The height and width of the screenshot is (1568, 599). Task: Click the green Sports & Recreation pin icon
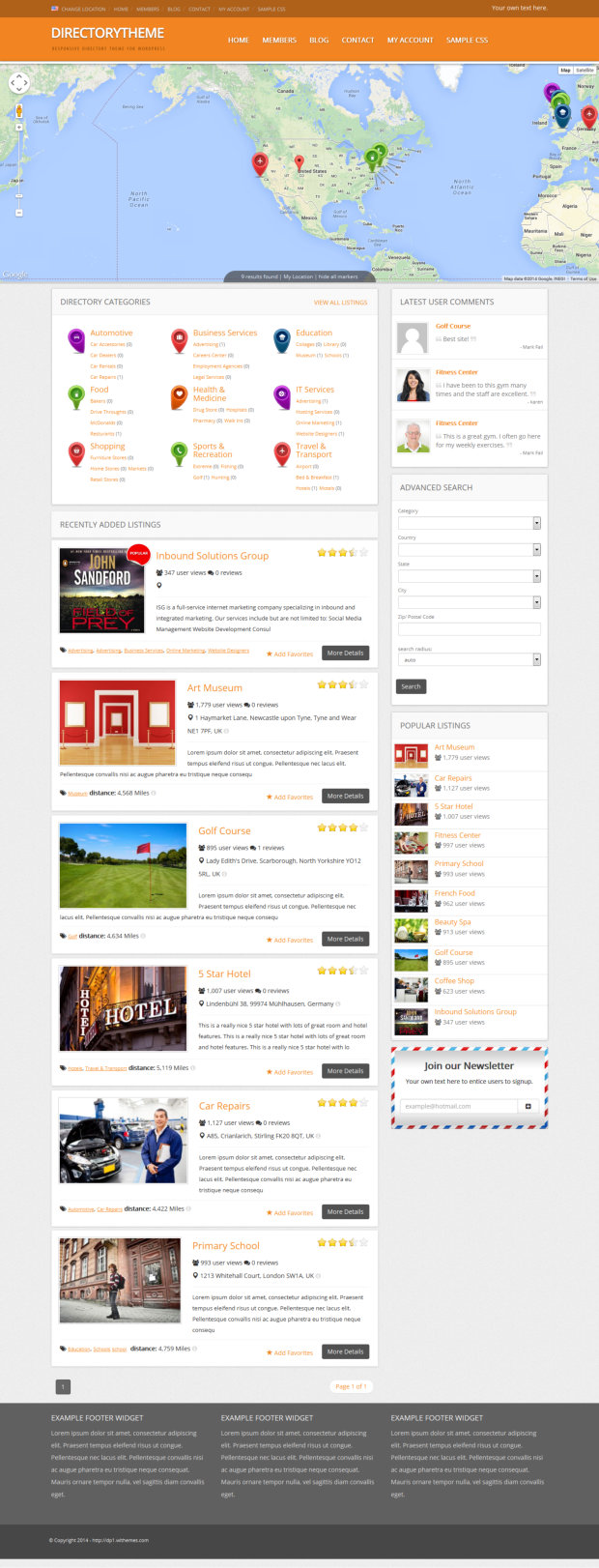click(179, 453)
